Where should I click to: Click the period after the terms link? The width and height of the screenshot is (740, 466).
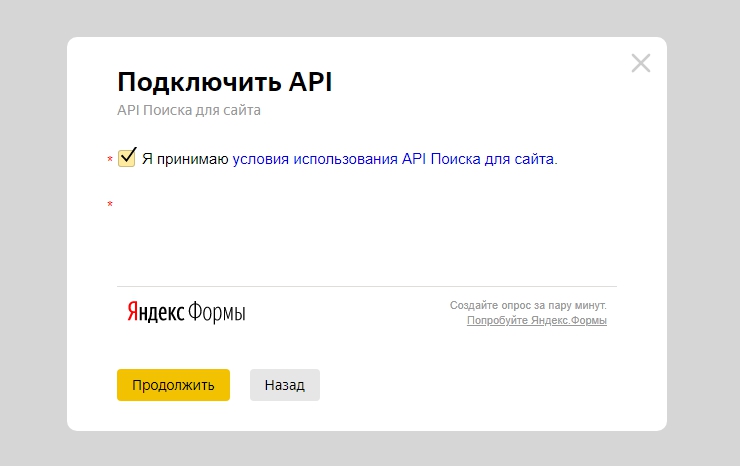pyautogui.click(x=555, y=160)
